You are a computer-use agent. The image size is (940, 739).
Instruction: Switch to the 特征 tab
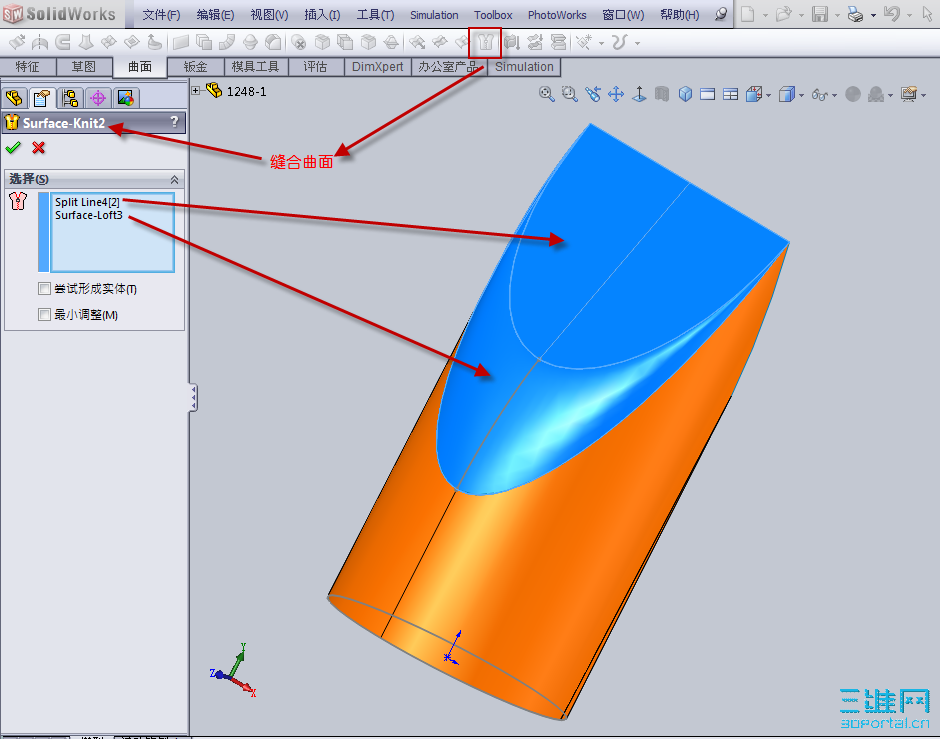click(x=28, y=67)
